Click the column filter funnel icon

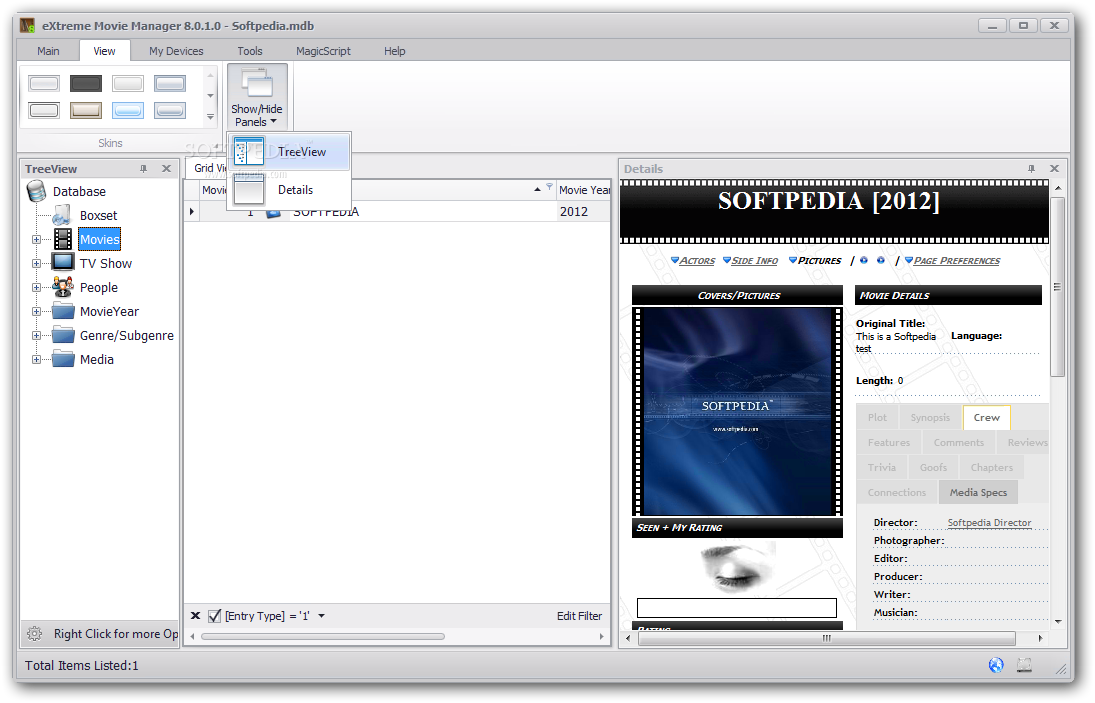click(550, 186)
